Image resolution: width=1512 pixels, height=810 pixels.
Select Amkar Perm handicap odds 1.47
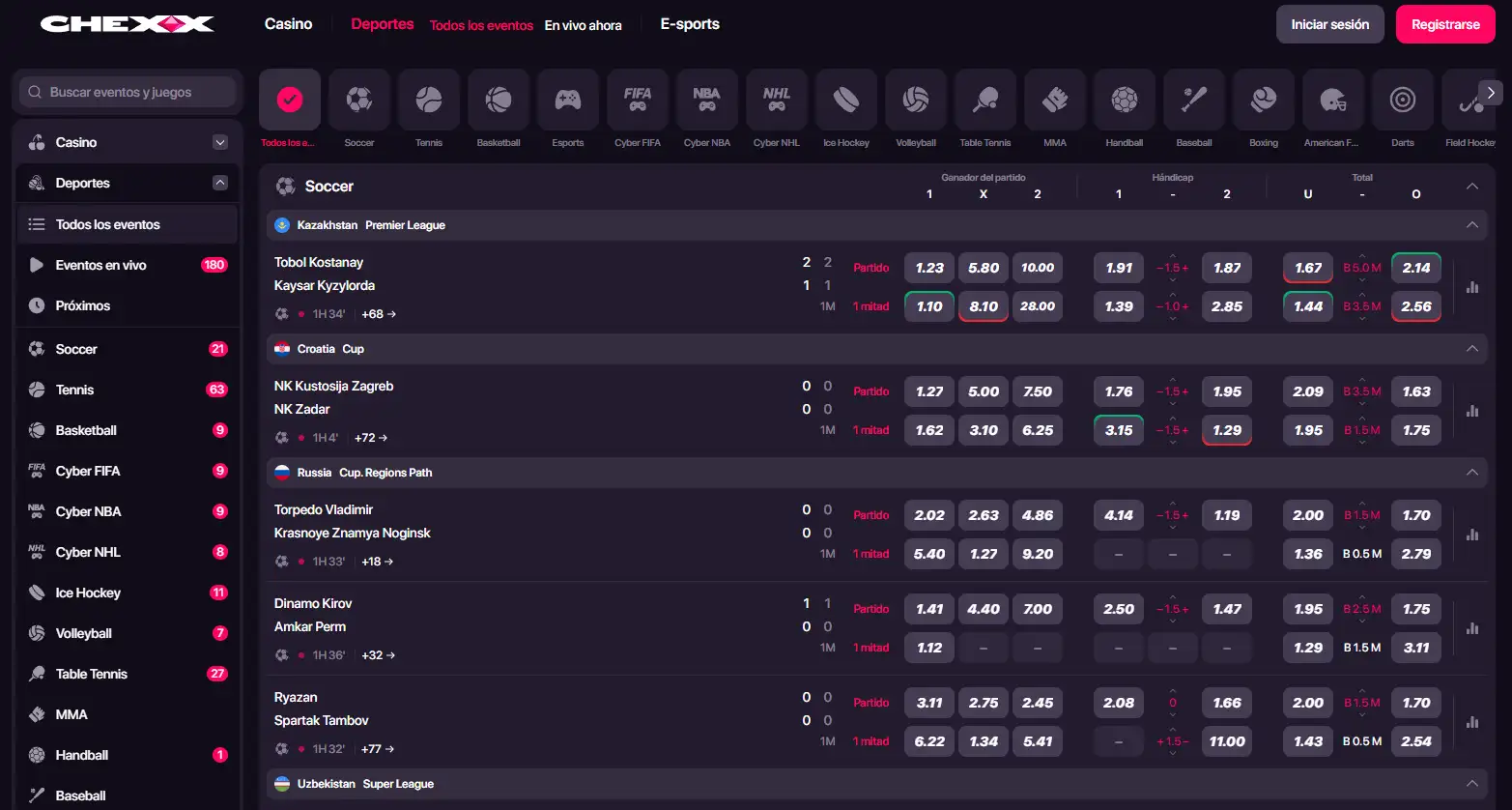click(1227, 609)
